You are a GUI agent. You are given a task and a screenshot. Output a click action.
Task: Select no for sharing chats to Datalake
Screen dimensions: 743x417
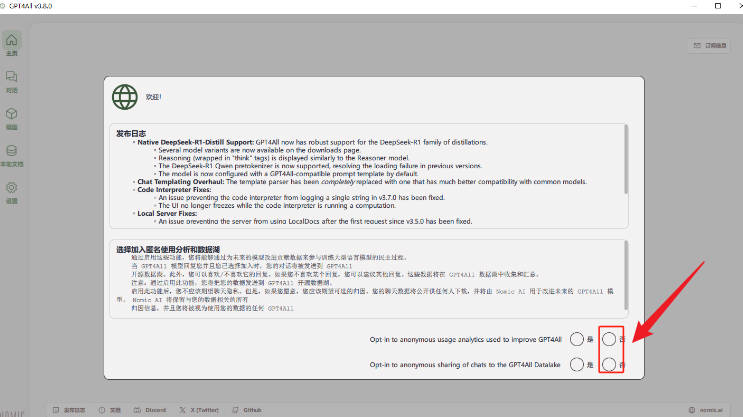tap(609, 364)
